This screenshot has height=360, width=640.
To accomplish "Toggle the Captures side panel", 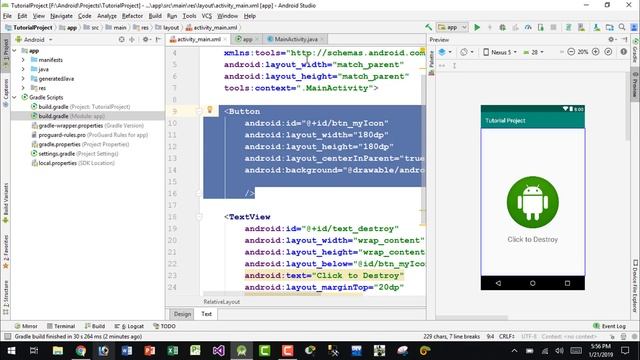I will point(6,93).
